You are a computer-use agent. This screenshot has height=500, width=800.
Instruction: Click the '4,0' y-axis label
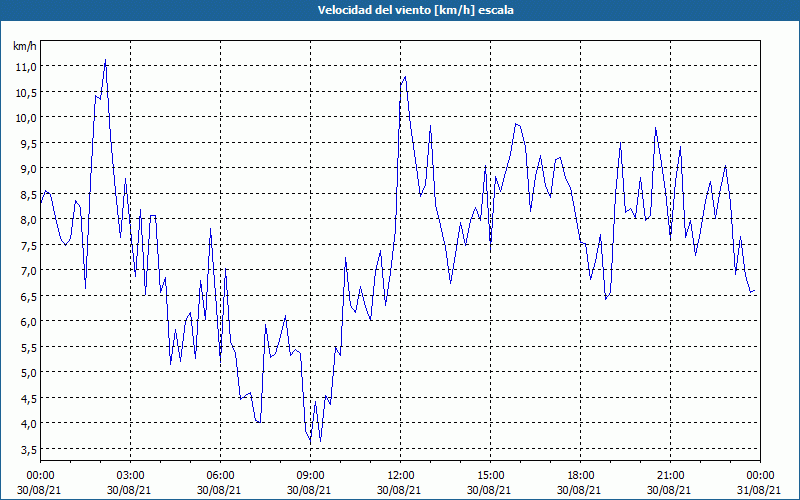pos(28,423)
